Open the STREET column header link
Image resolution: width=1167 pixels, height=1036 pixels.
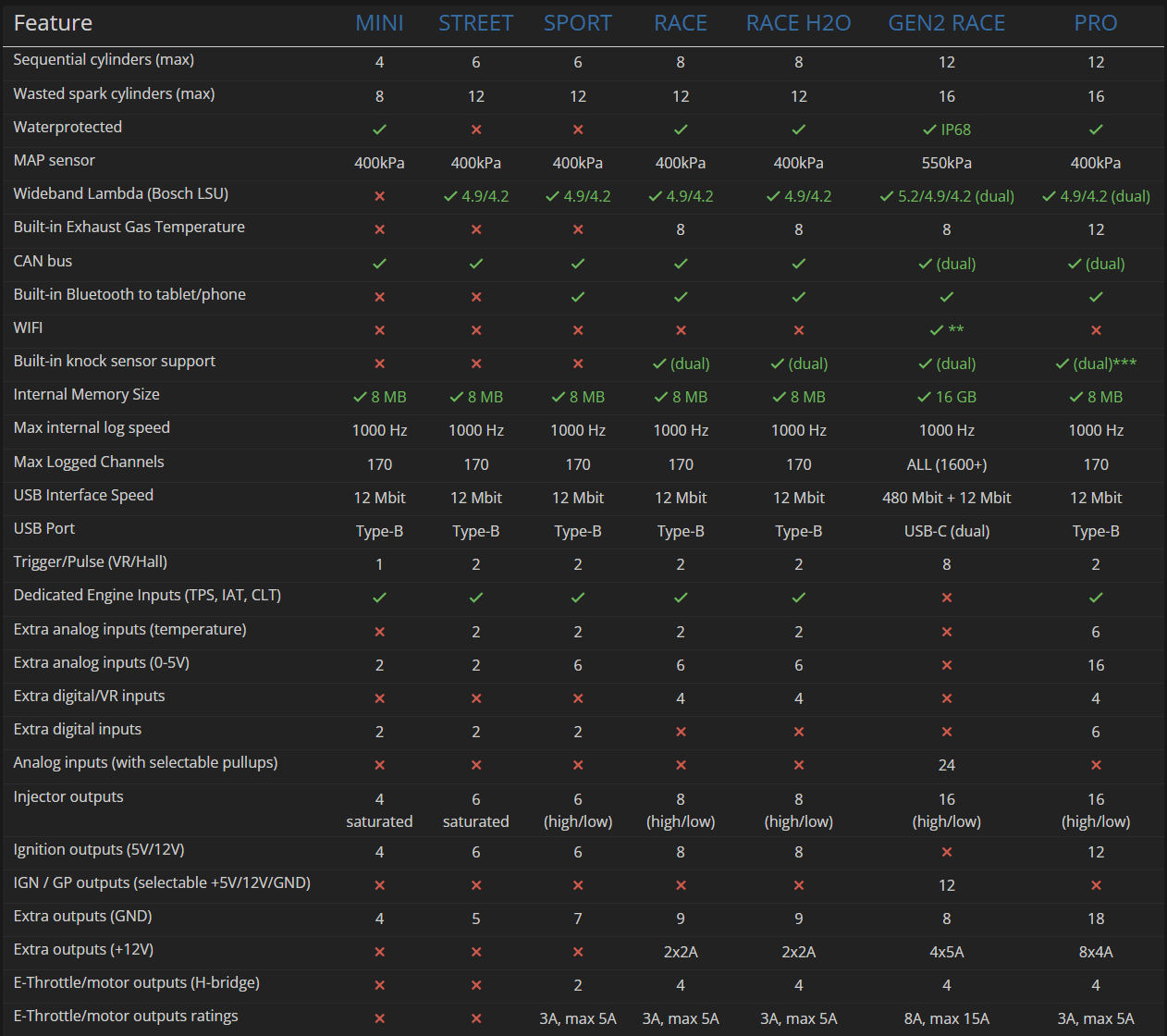pyautogui.click(x=475, y=23)
